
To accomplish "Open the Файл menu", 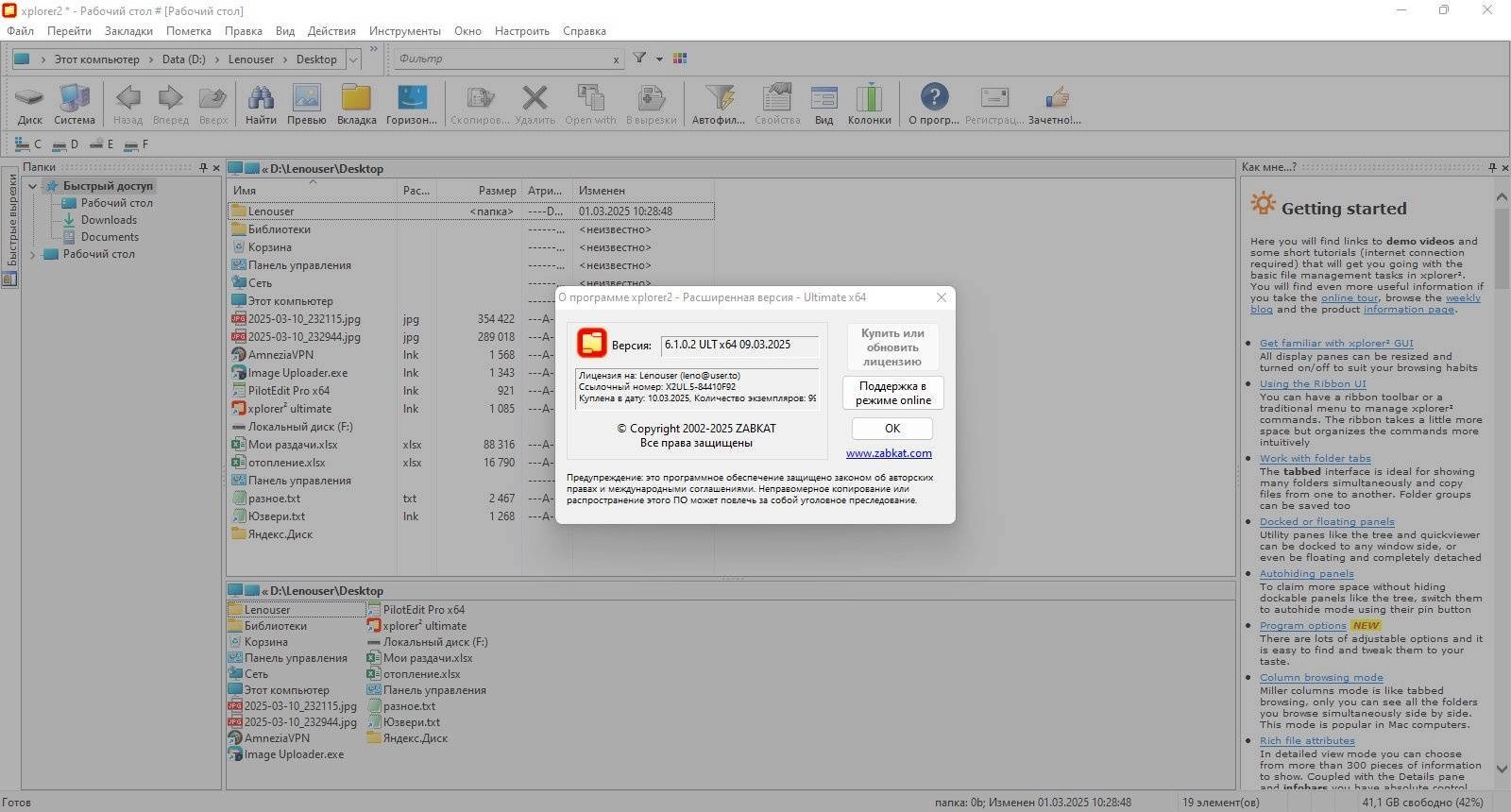I will (20, 31).
